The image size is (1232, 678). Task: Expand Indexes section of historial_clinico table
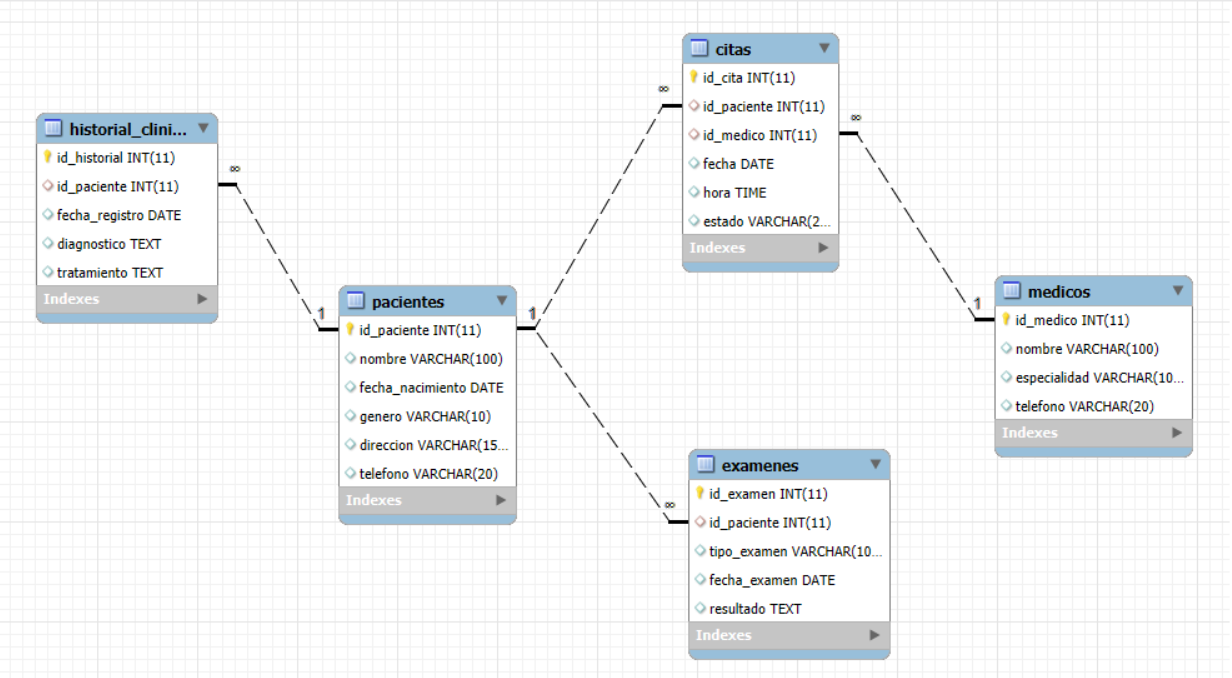click(x=202, y=299)
